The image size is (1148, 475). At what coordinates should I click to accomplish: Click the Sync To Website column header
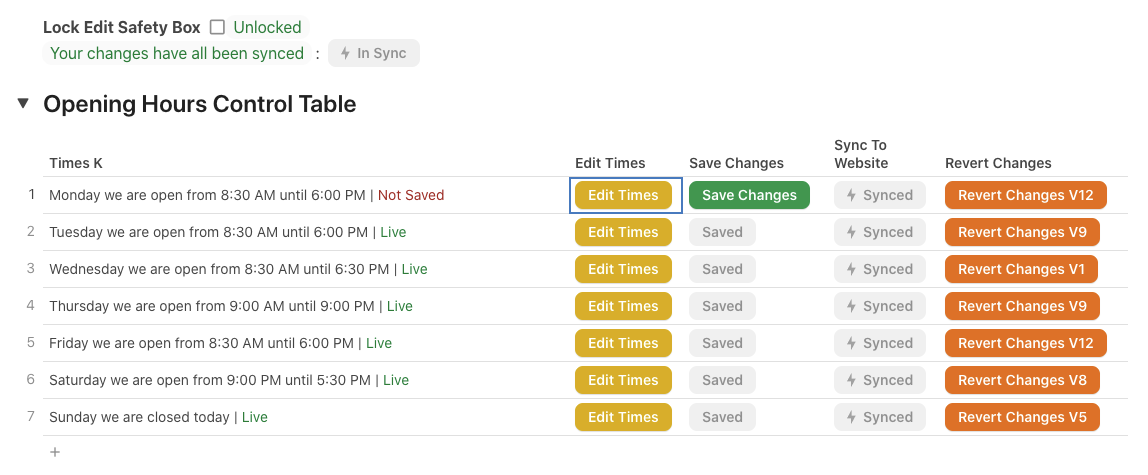point(861,154)
